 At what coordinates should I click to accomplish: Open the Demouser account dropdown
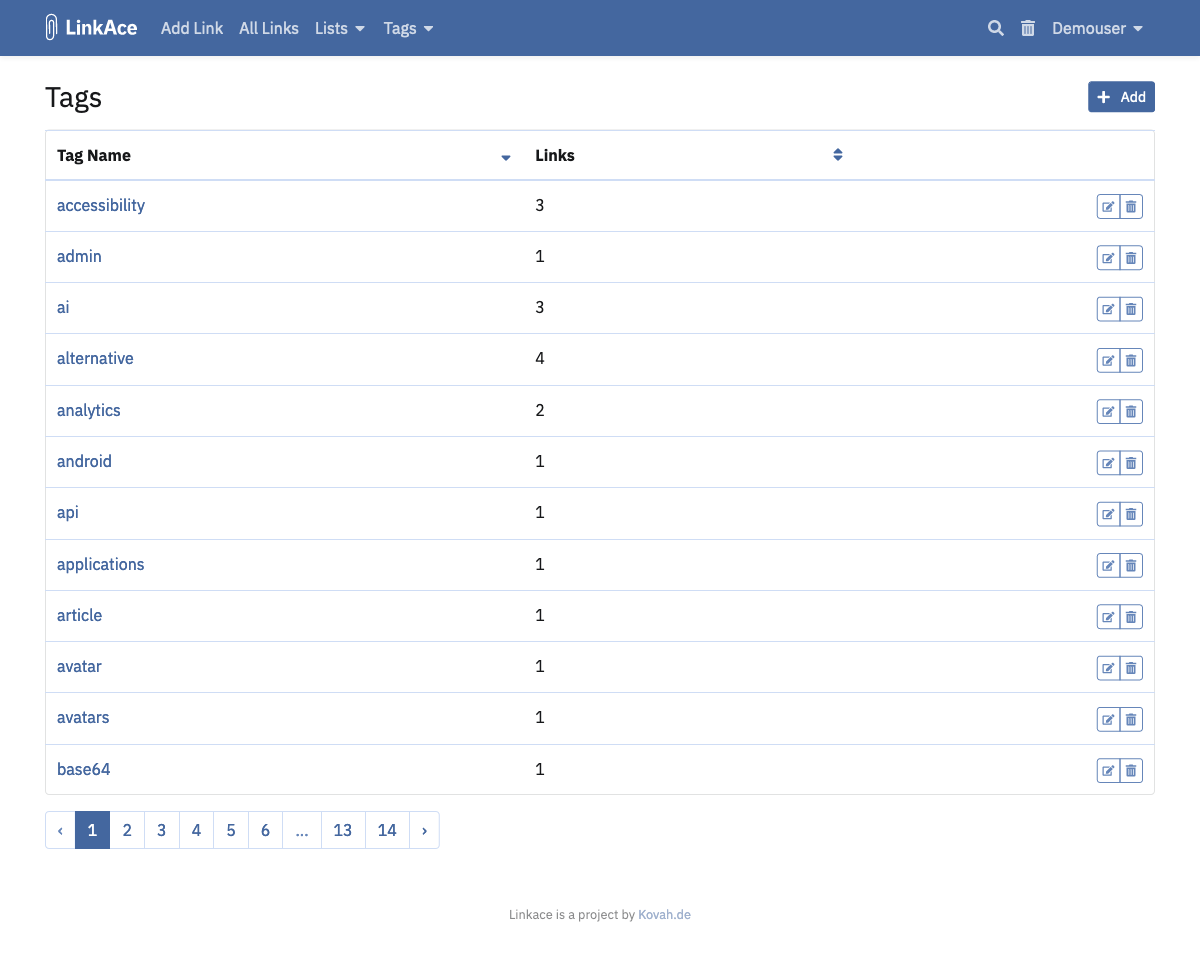click(1097, 28)
